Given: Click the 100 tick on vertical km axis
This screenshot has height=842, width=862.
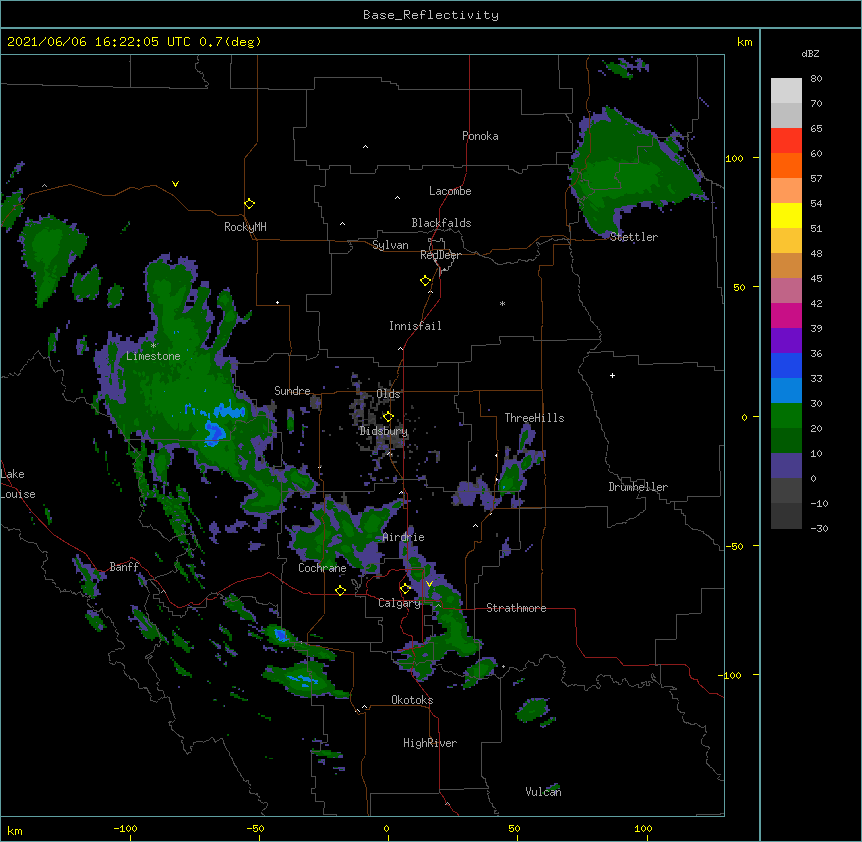Looking at the screenshot, I should (x=734, y=158).
